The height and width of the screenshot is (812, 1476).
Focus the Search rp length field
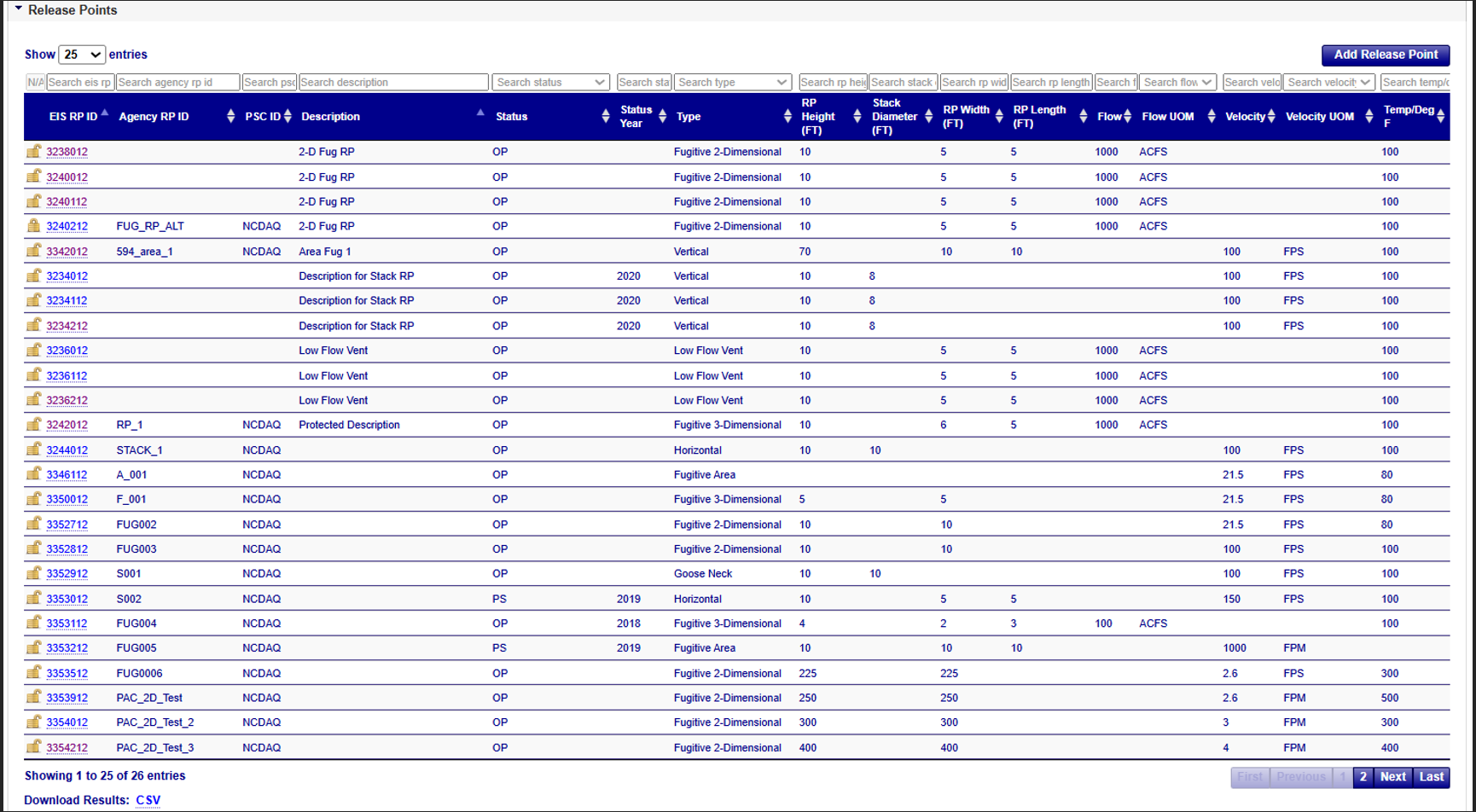coord(1051,82)
